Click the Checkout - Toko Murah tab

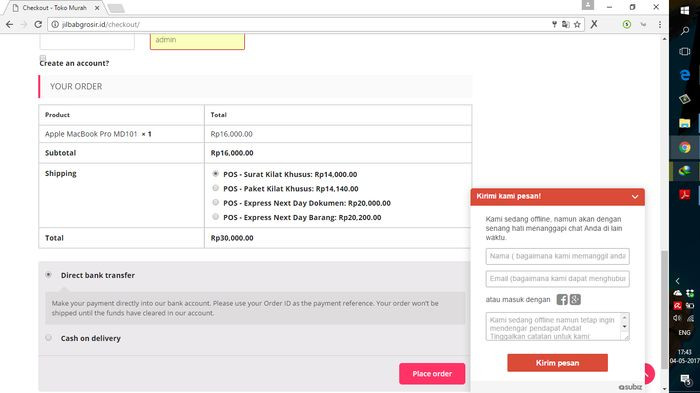(54, 8)
